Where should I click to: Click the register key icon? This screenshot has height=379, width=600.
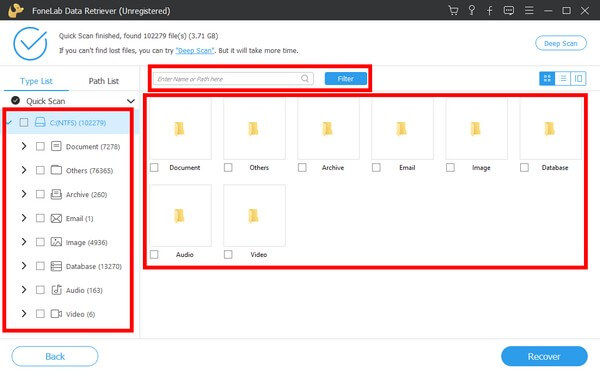471,10
